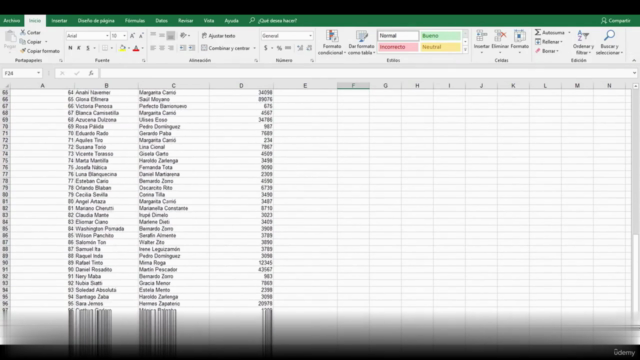Collapse the ribbon with chevron

coord(634,60)
